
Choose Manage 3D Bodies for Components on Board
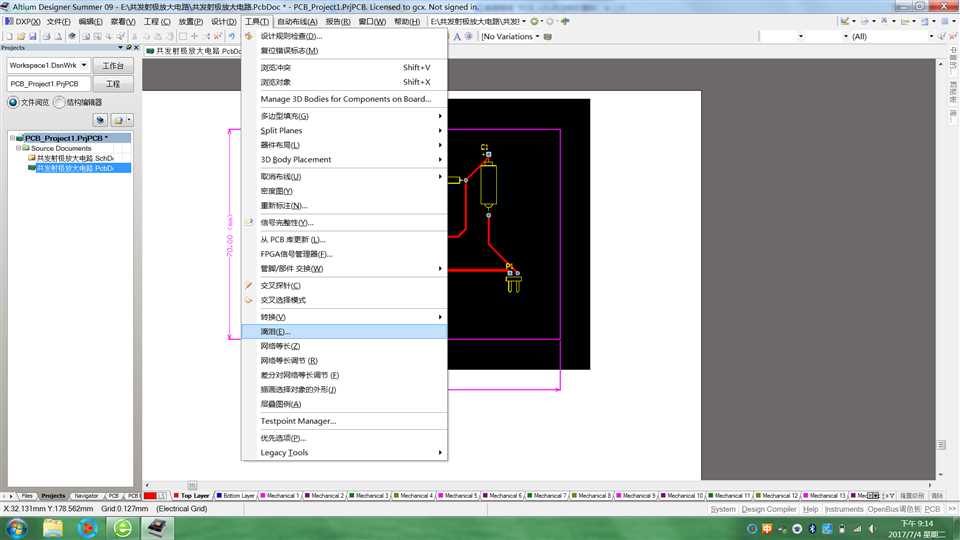pos(345,99)
